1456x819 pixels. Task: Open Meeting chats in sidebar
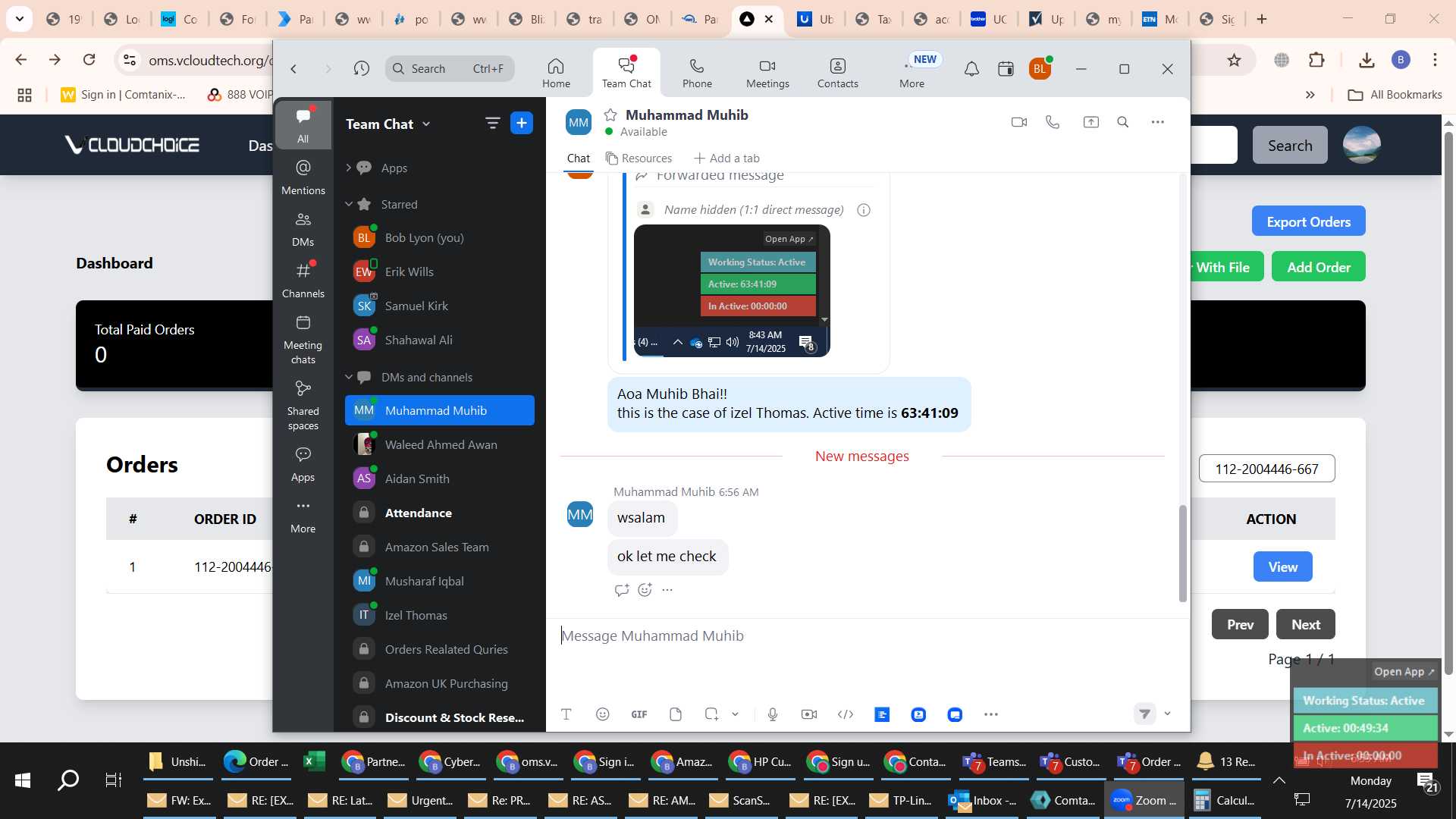click(303, 339)
